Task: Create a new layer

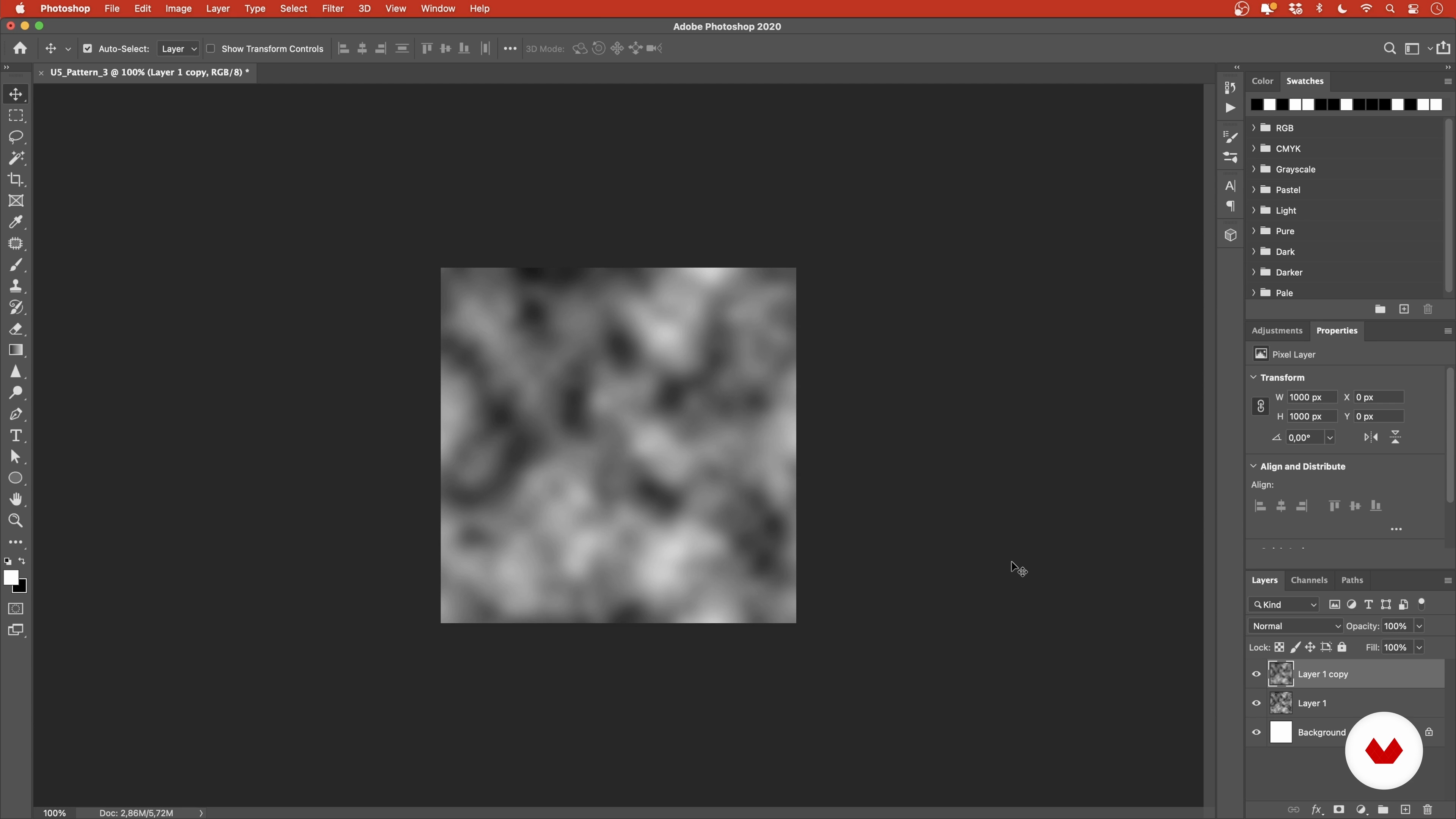Action: (x=1406, y=810)
